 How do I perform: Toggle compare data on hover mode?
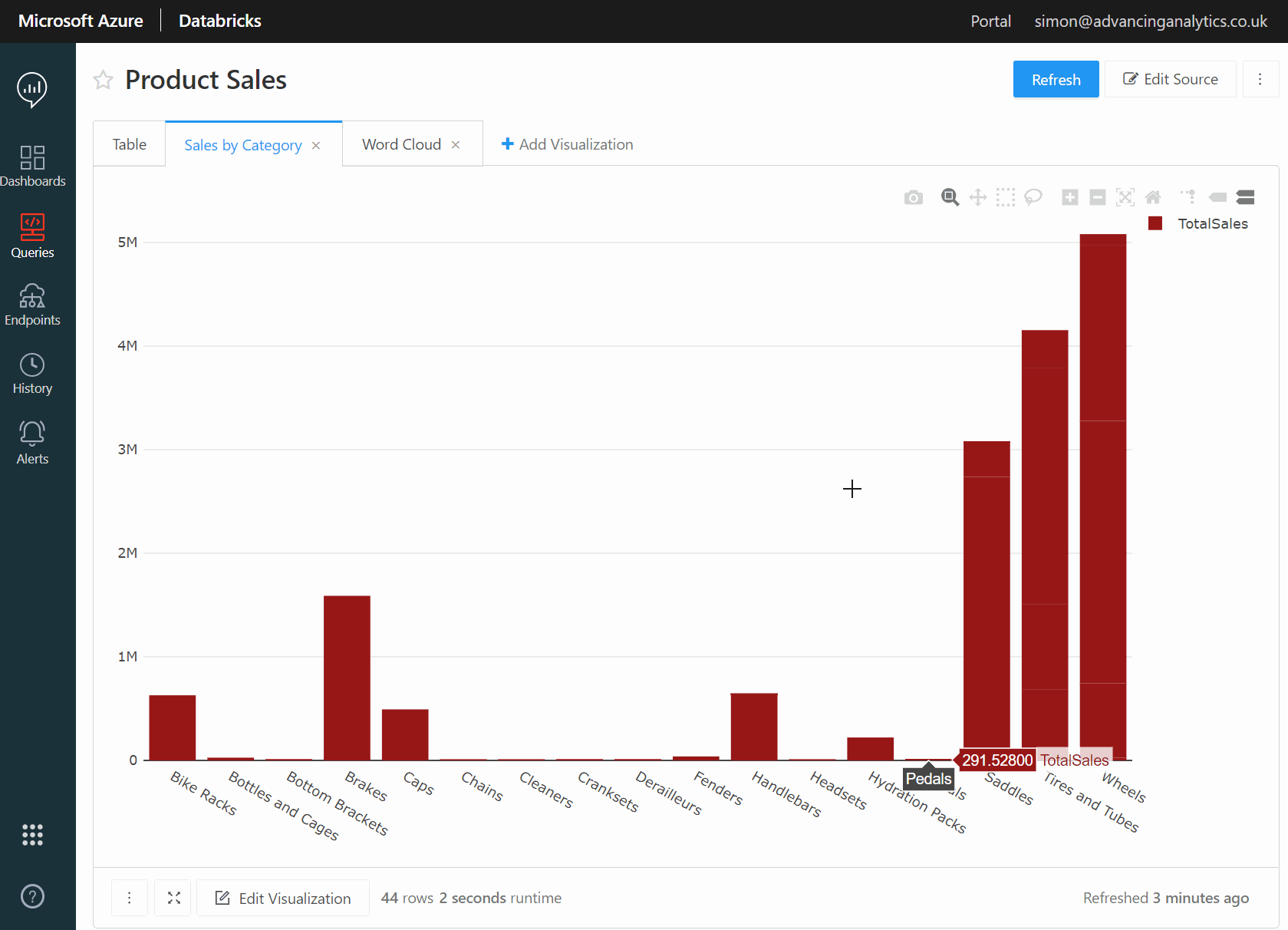(x=1244, y=197)
